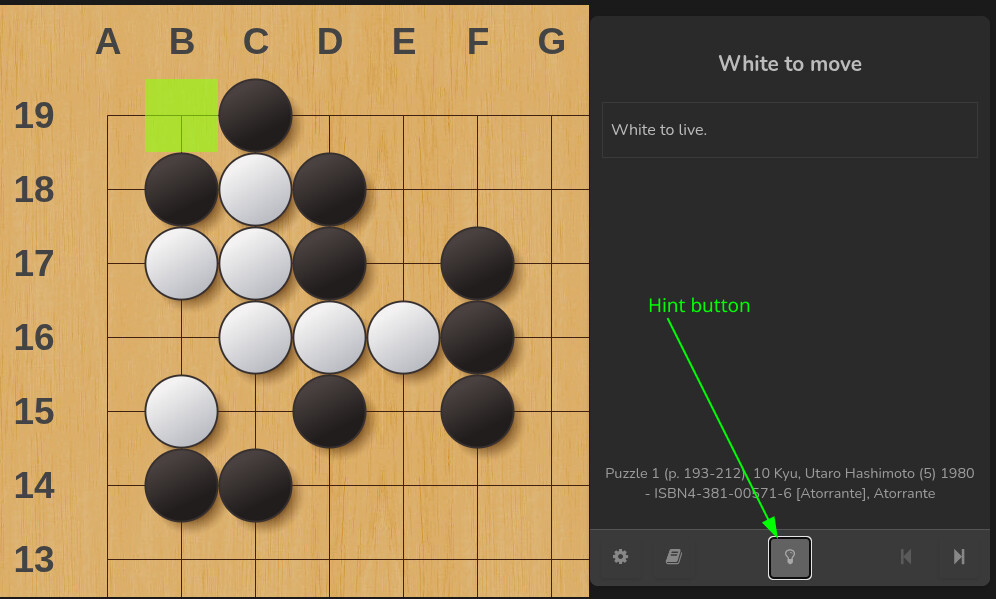The width and height of the screenshot is (996, 599).
Task: Open the book collection icon
Action: coord(673,557)
